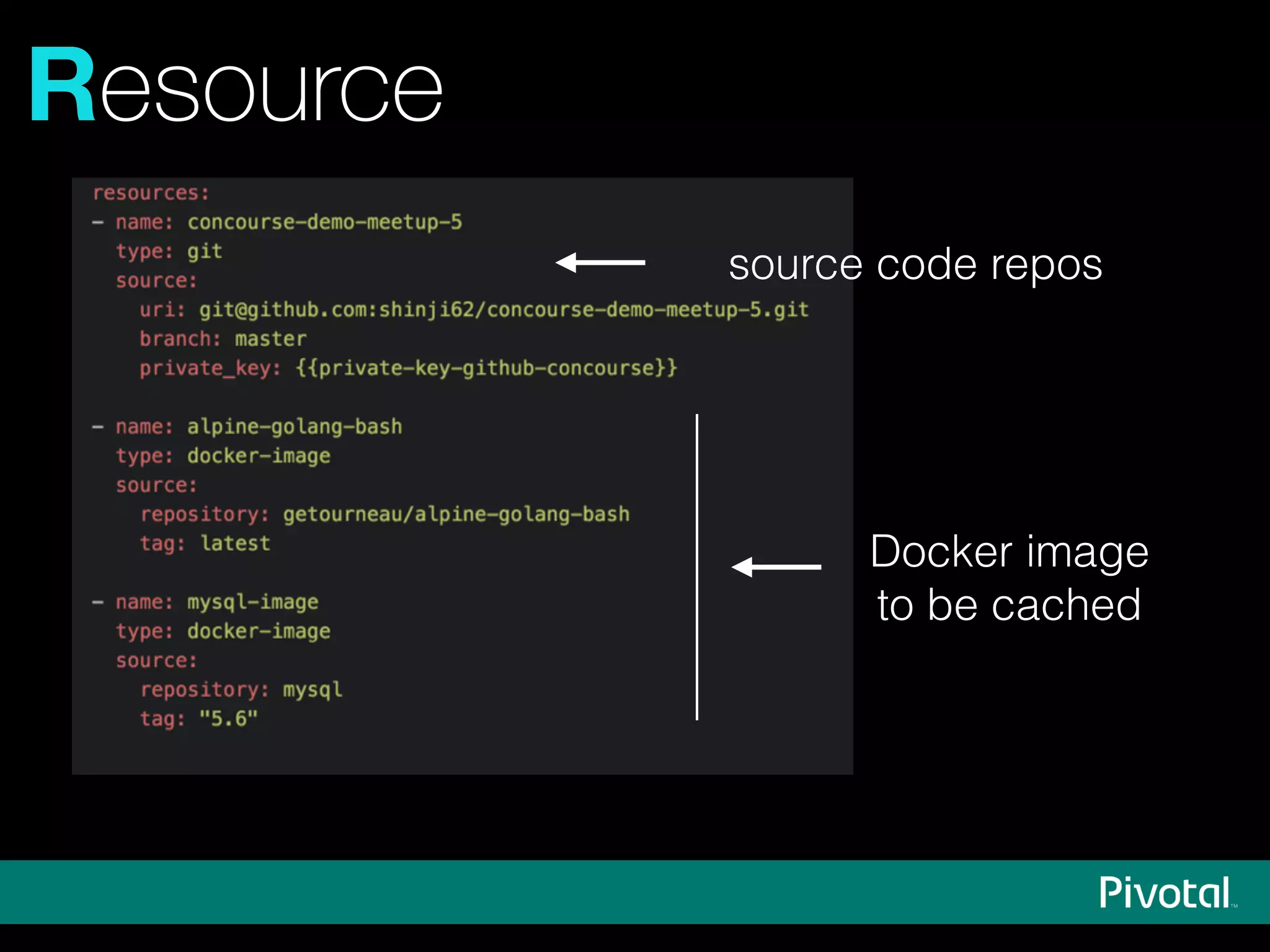Click 'type: docker-image' under mysql-image

[223, 631]
